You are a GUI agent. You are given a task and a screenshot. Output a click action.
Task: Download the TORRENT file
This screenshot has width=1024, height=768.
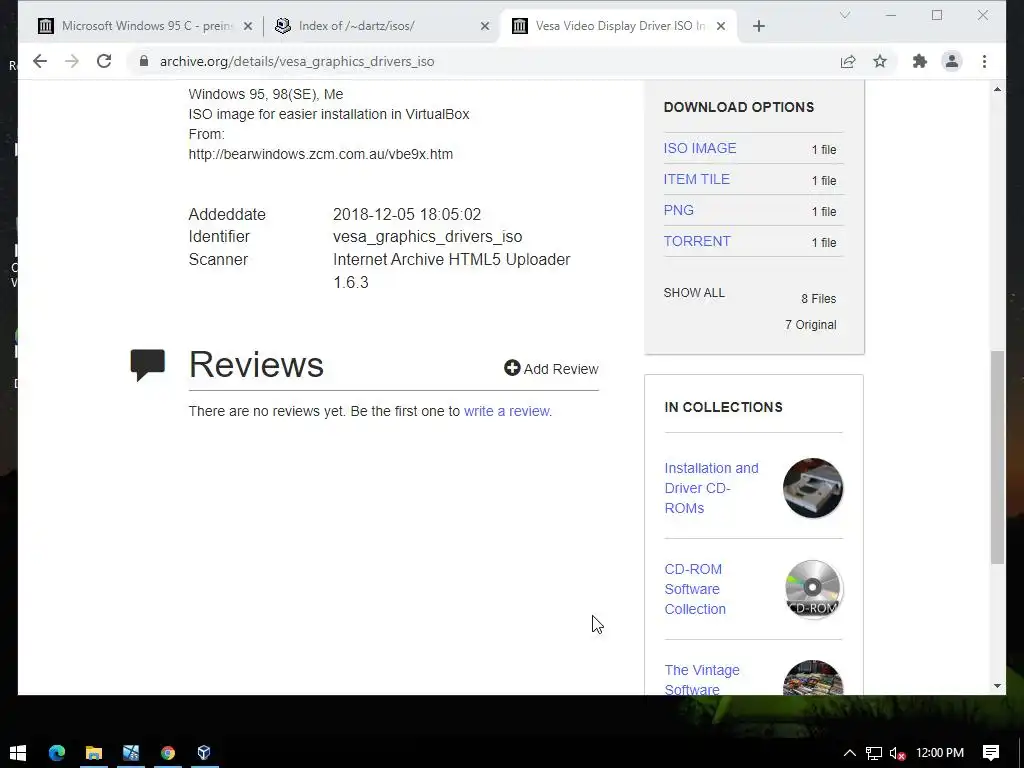(x=697, y=241)
